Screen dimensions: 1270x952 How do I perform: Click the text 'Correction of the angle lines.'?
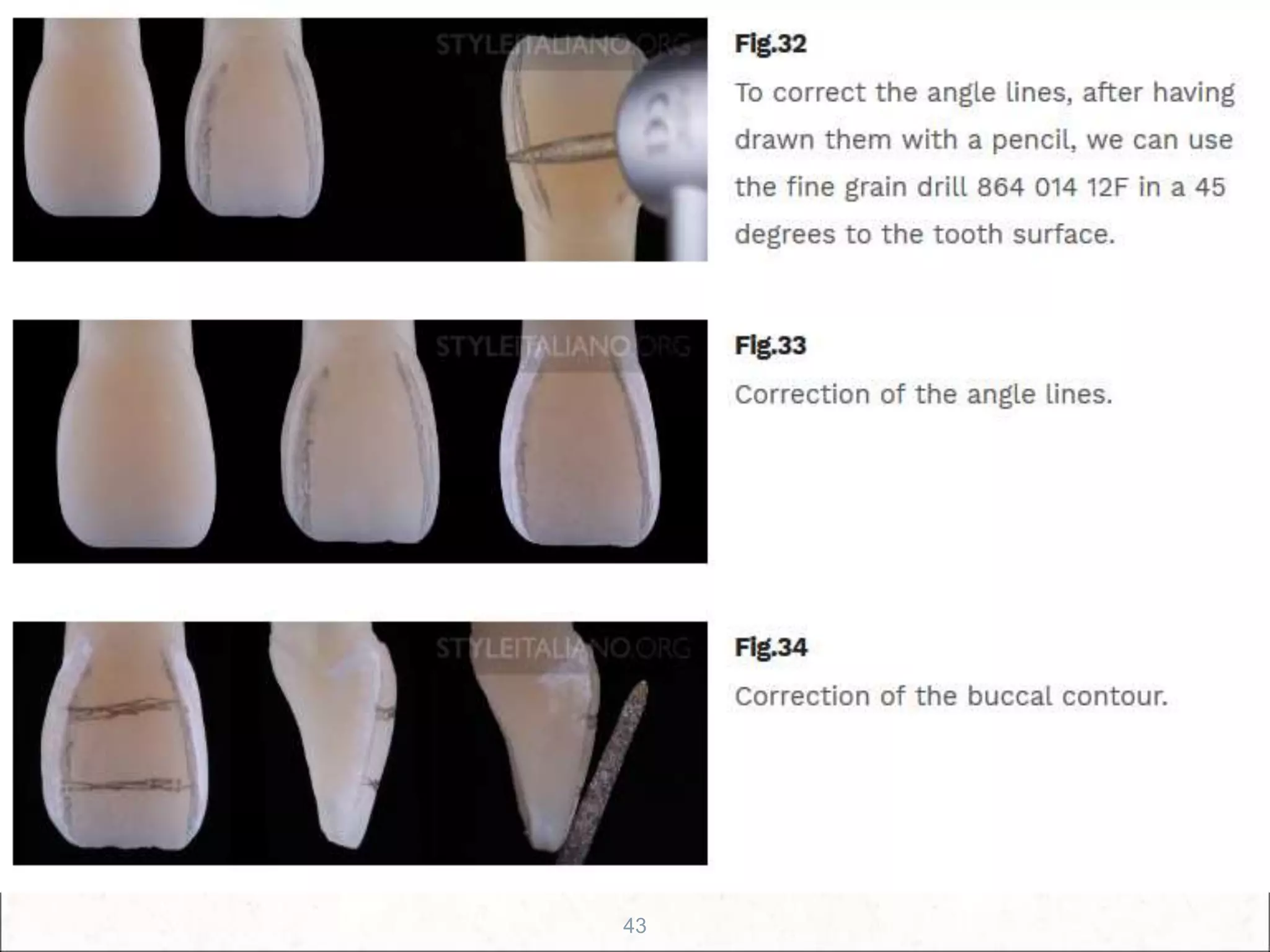pyautogui.click(x=924, y=394)
